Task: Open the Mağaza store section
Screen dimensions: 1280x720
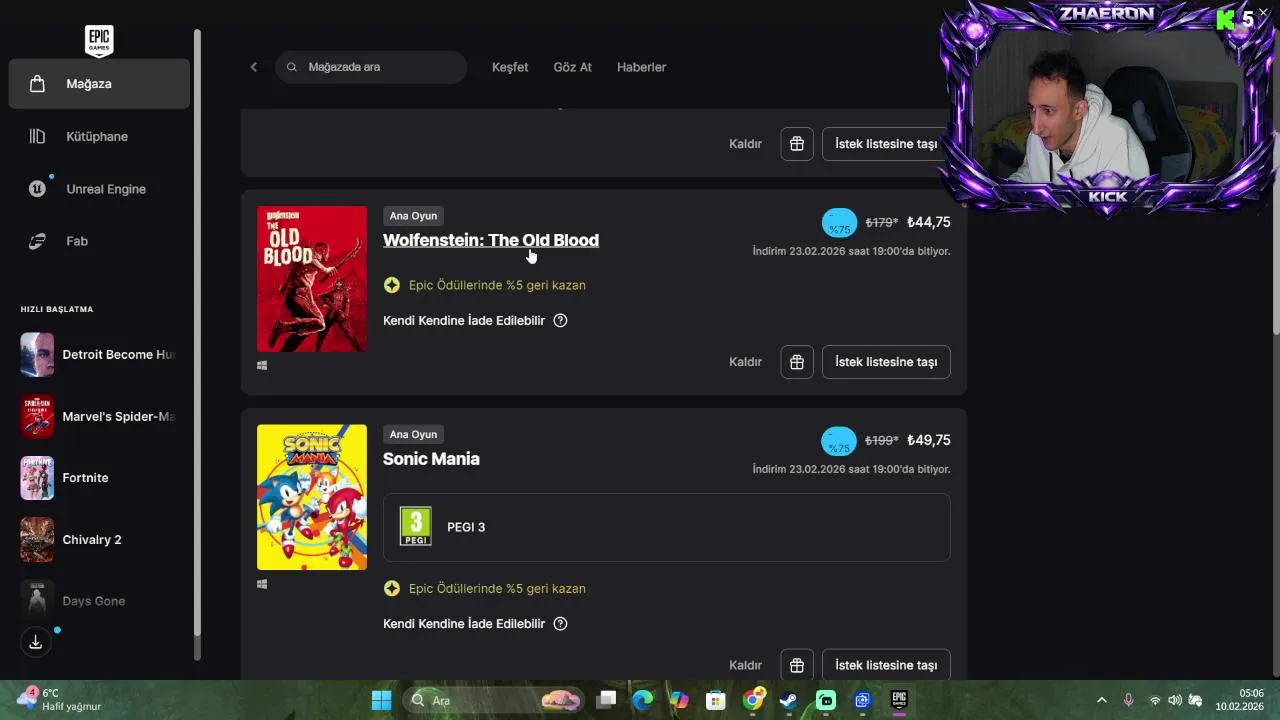Action: click(99, 84)
